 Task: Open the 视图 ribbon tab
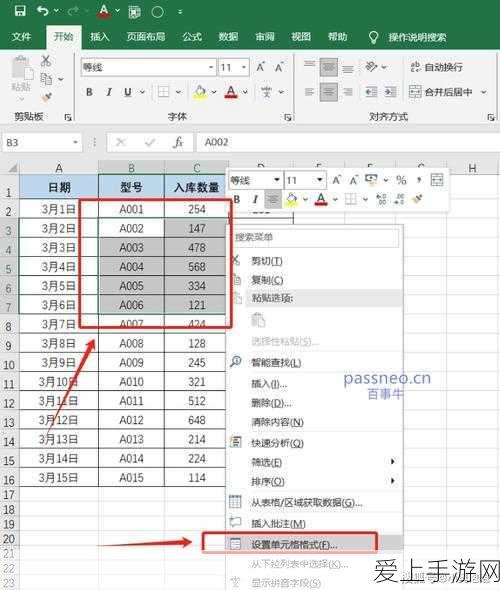pyautogui.click(x=301, y=37)
